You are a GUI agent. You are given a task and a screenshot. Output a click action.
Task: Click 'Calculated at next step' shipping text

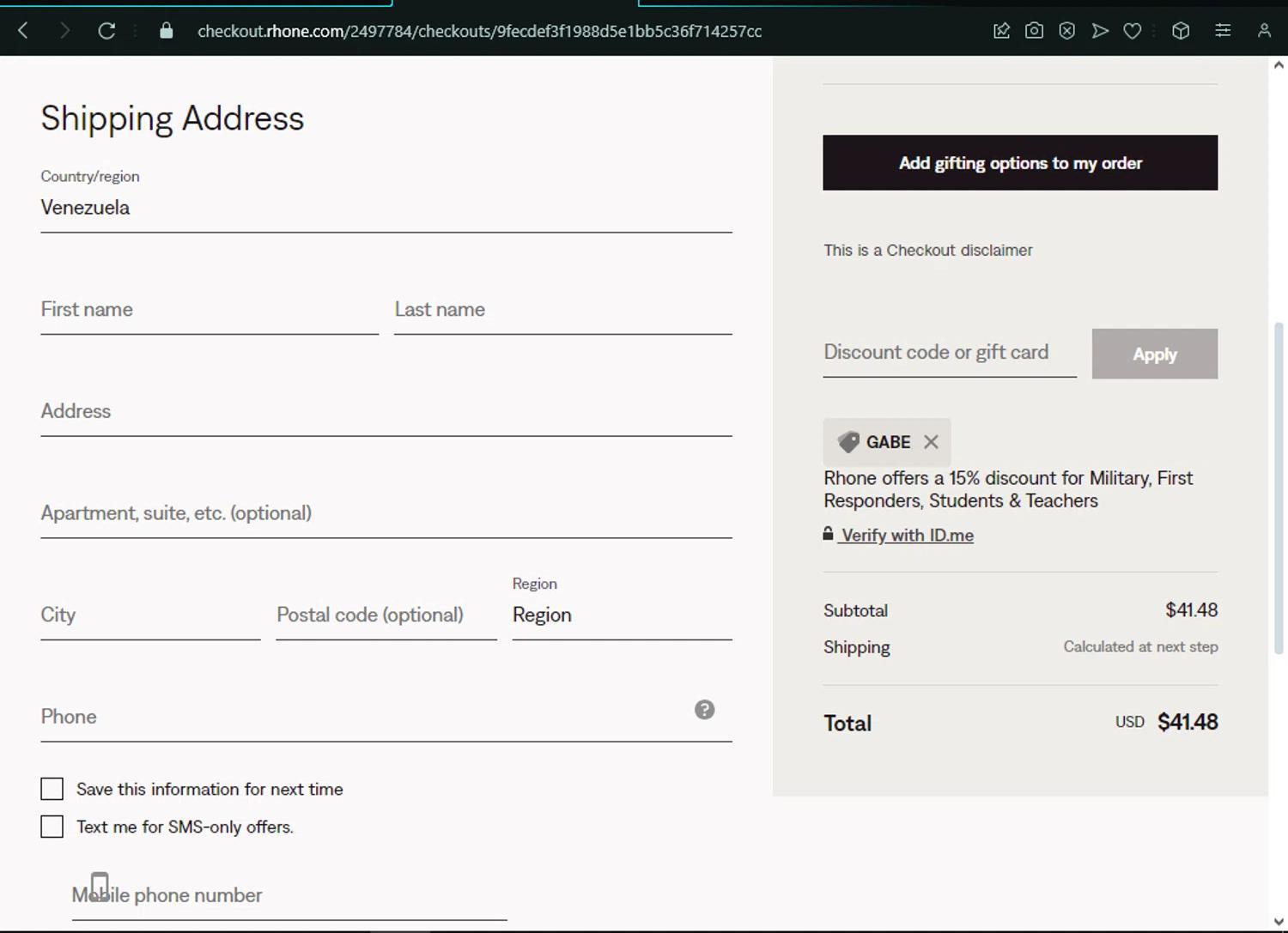coord(1140,647)
